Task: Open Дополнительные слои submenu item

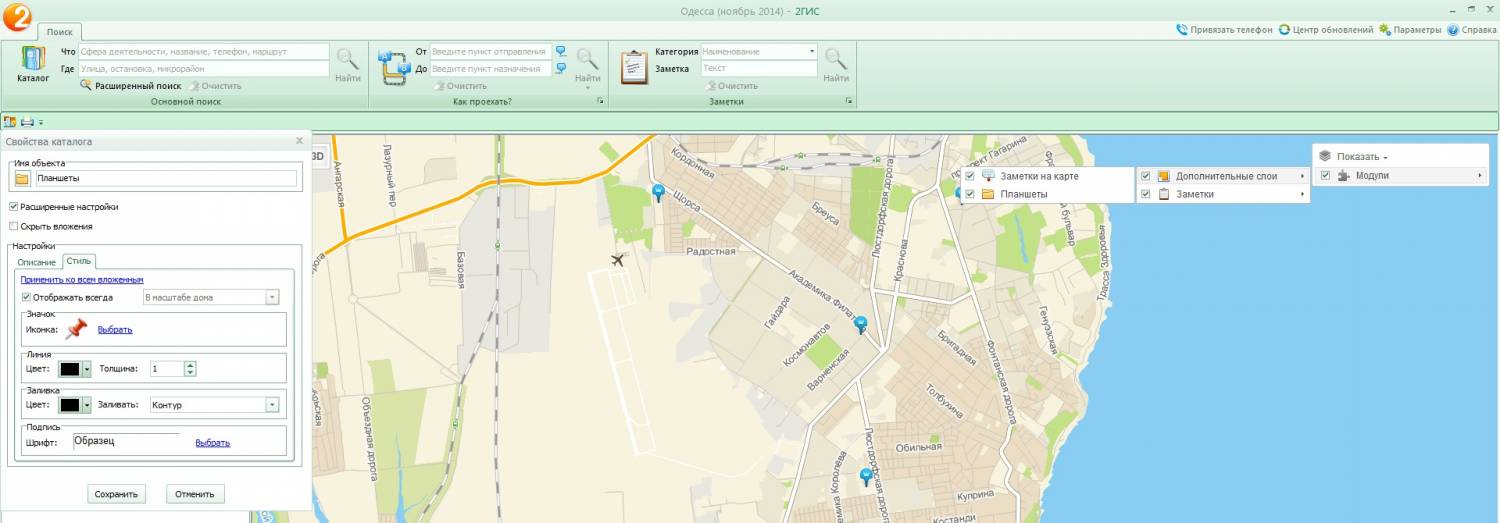Action: (1222, 176)
